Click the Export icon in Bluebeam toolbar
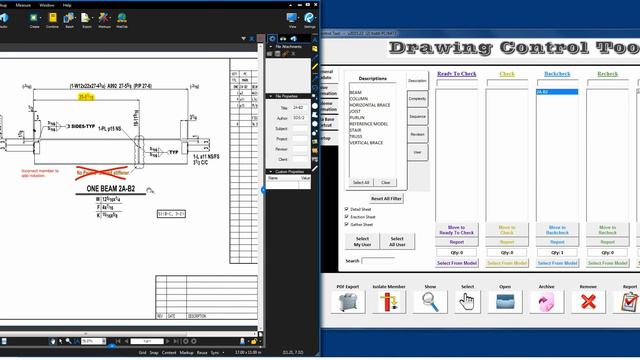The image size is (640, 360). pyautogui.click(x=85, y=18)
